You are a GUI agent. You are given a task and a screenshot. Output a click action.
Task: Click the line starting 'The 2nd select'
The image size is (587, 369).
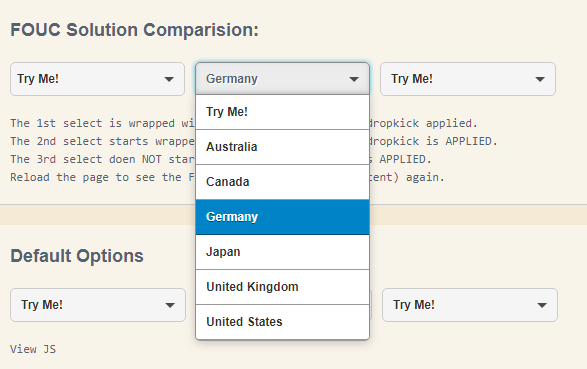coord(254,141)
